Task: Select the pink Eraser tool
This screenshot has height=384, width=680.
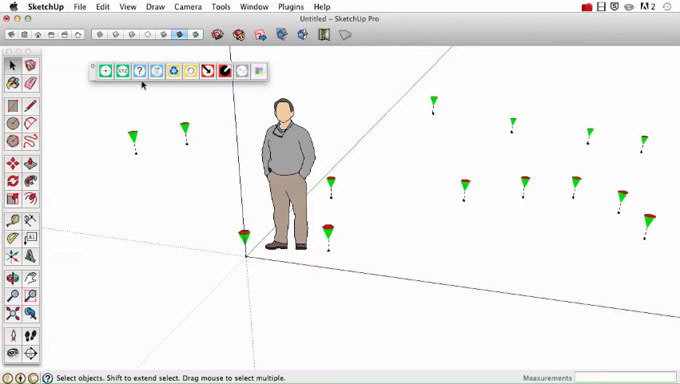Action: 30,83
